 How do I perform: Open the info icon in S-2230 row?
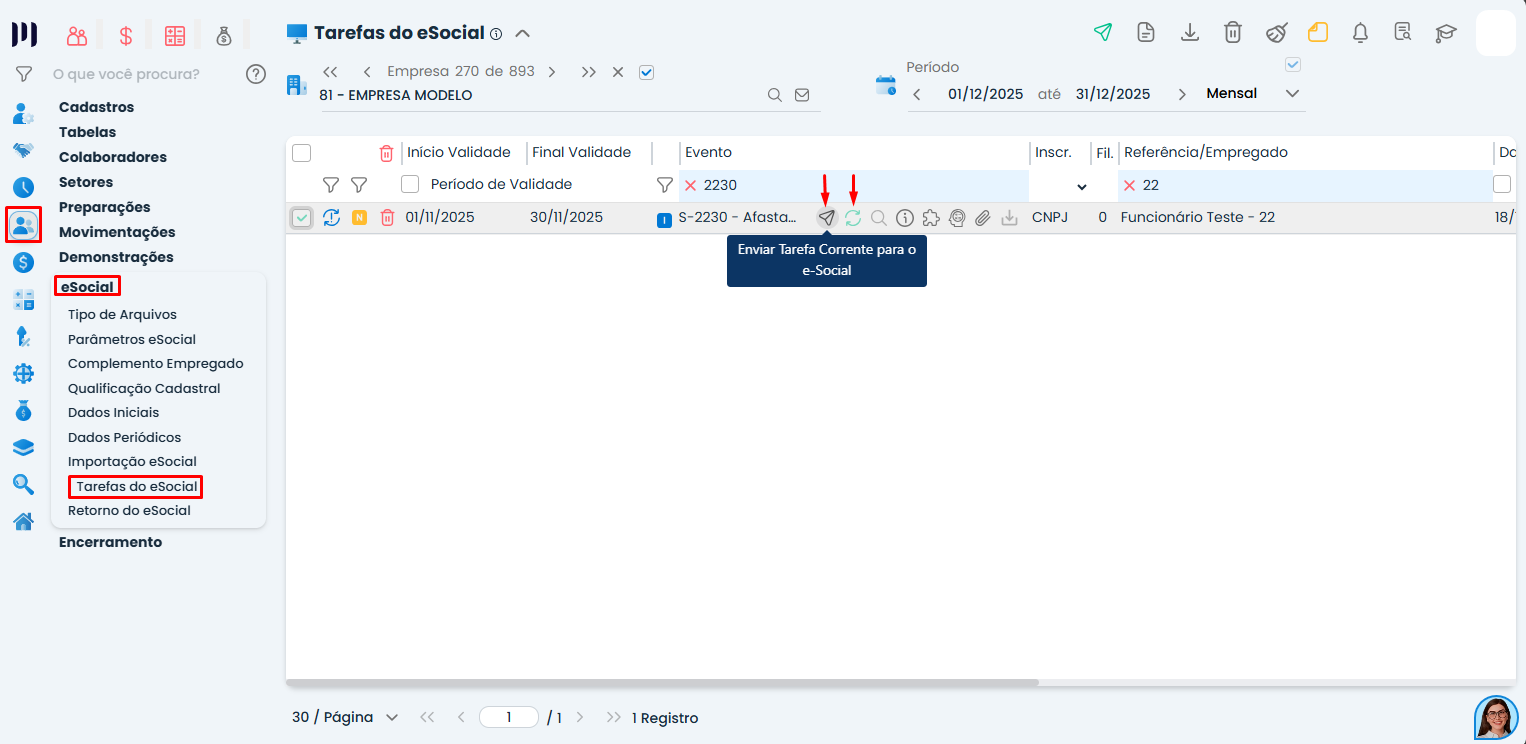(x=905, y=217)
